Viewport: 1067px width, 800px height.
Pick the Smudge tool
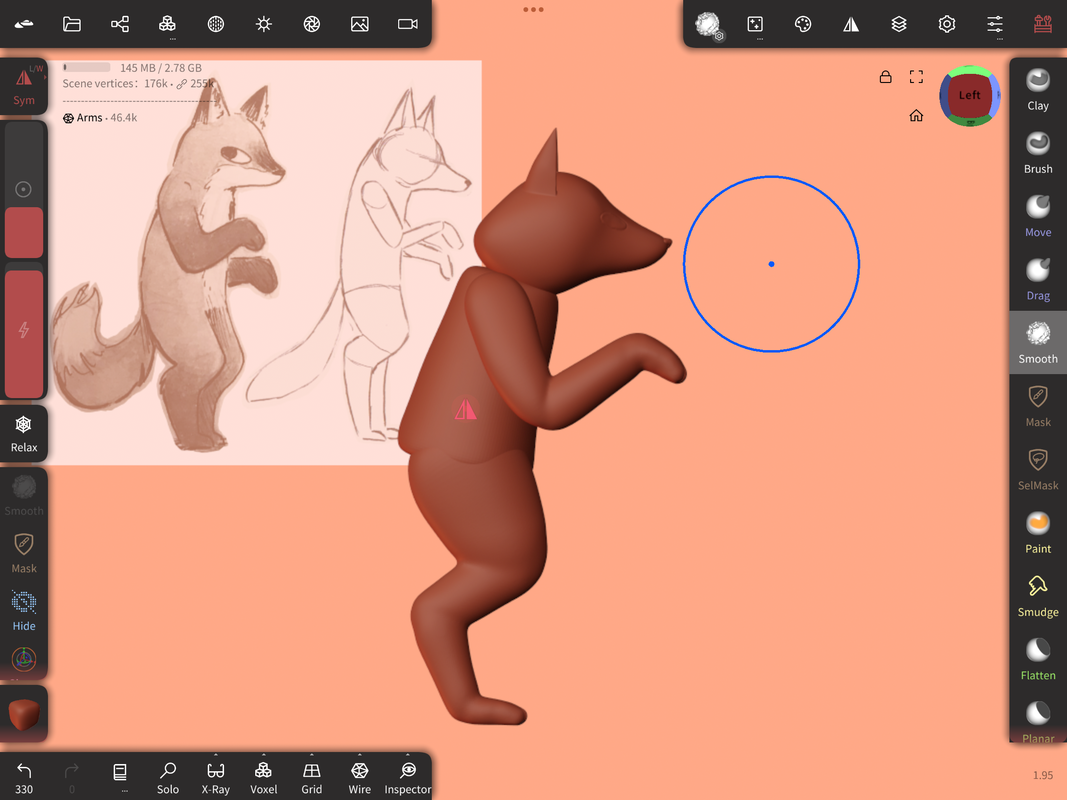click(x=1038, y=595)
